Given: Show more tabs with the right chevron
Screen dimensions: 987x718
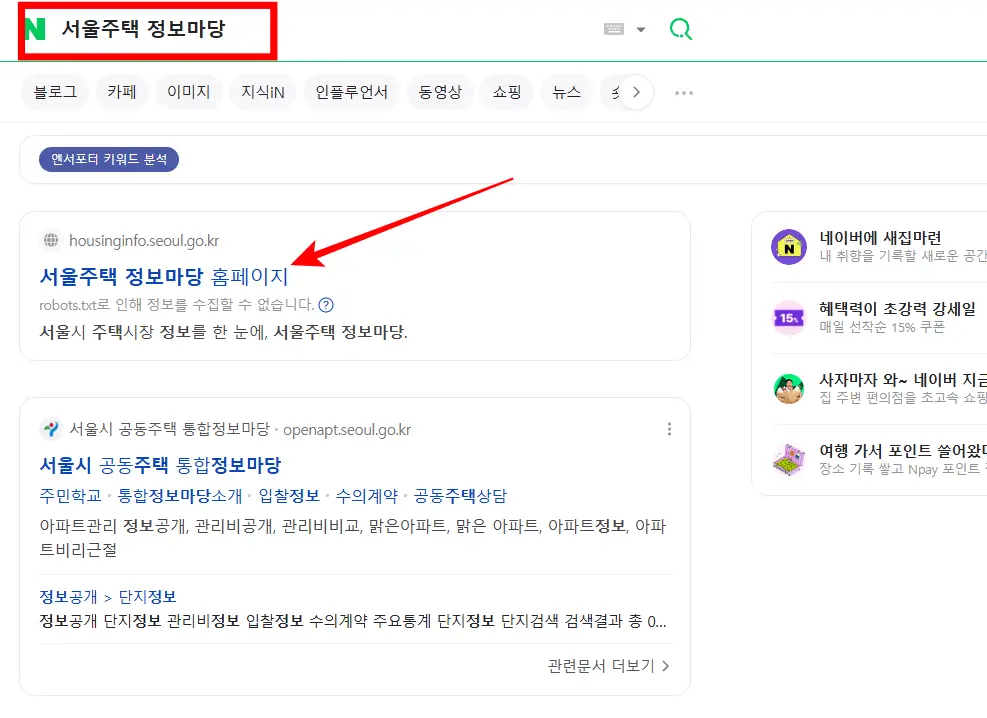Looking at the screenshot, I should point(636,93).
